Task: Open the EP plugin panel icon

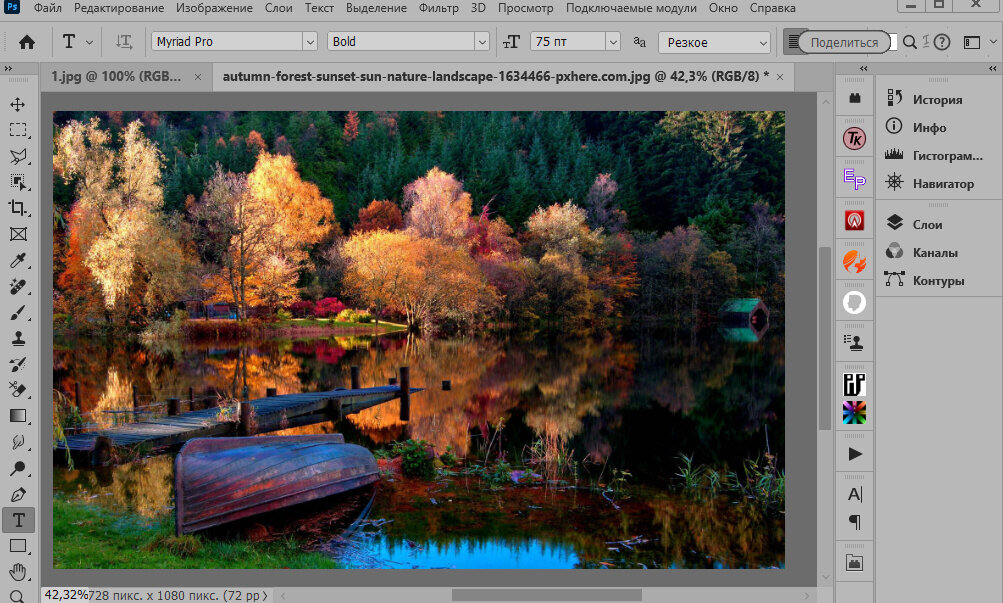Action: click(855, 179)
